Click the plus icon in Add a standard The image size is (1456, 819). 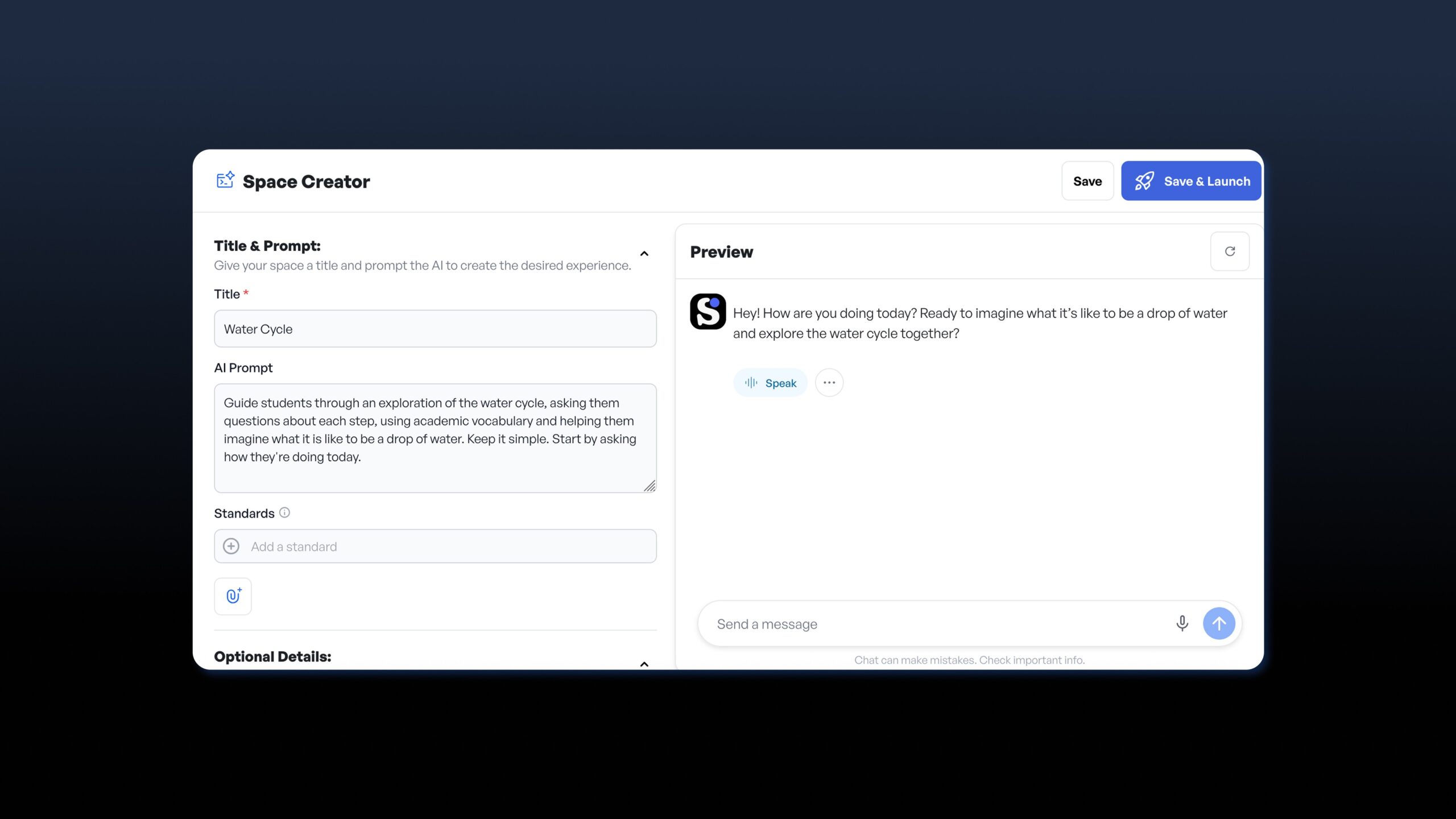(x=231, y=546)
